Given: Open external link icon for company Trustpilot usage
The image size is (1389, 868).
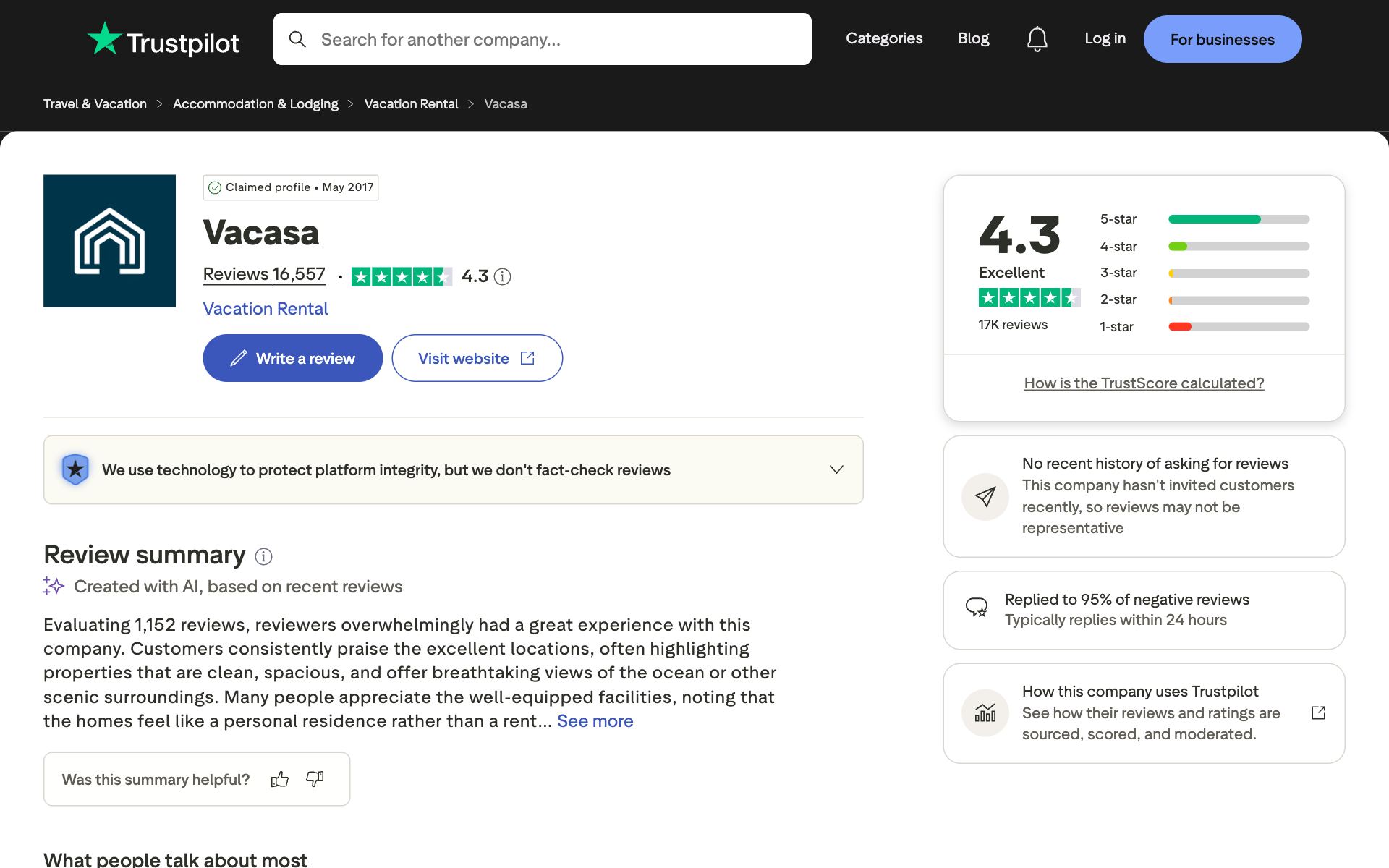Looking at the screenshot, I should 1318,713.
